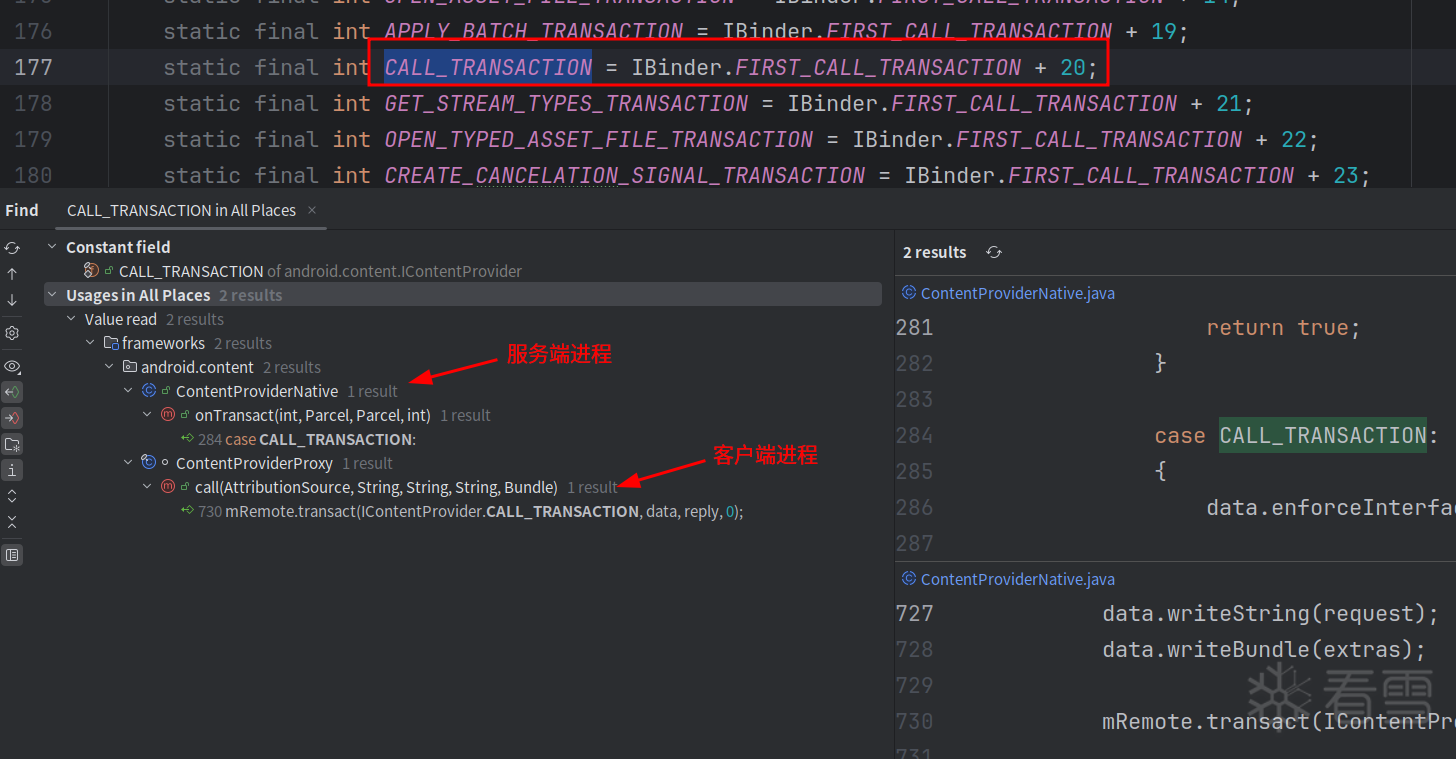Refresh the 2 results preview pane
Viewport: 1456px width, 759px height.
(x=994, y=252)
